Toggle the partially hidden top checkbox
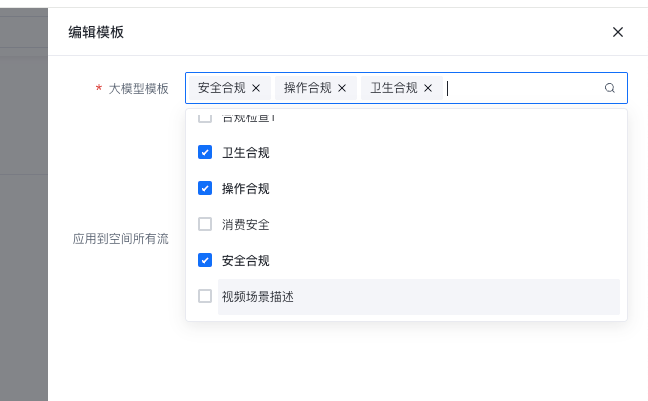Screen dimensions: 648x401 pyautogui.click(x=205, y=119)
